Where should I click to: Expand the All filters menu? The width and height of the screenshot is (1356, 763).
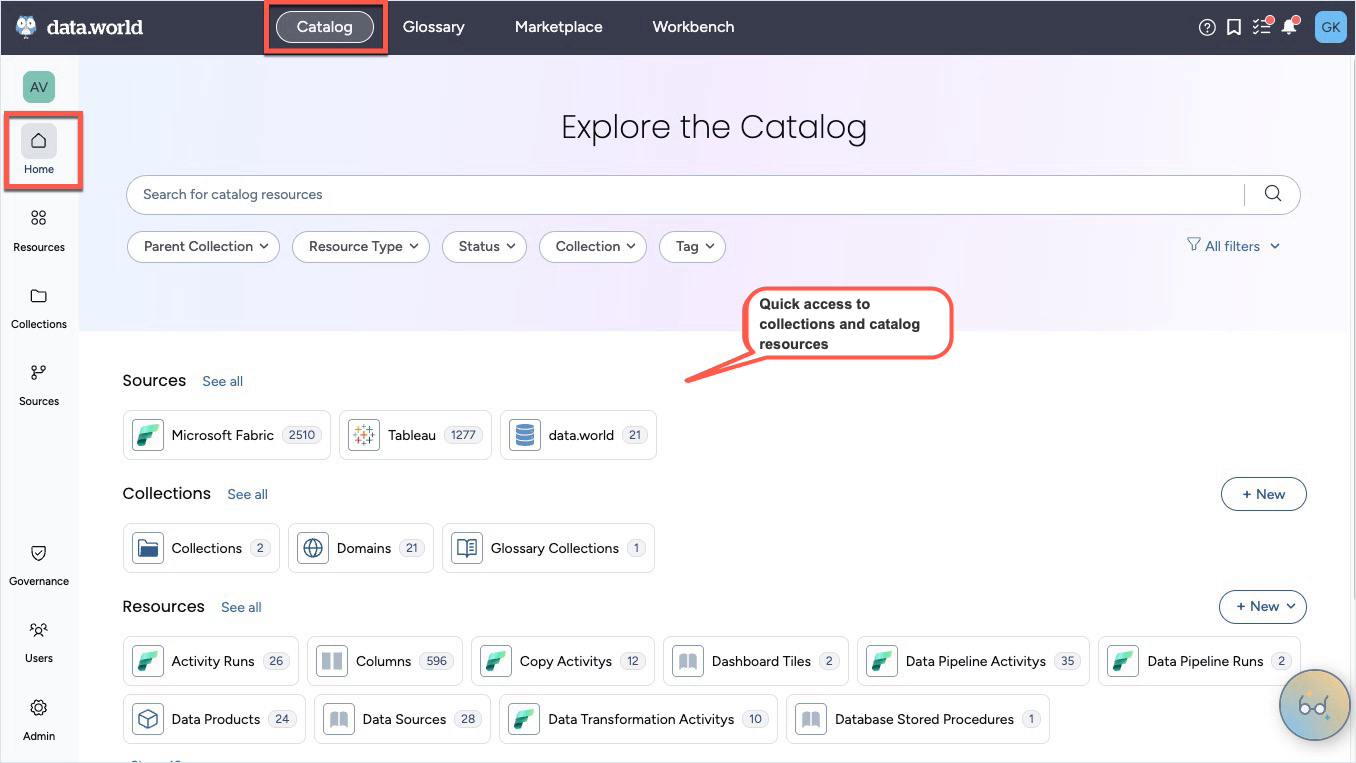coord(1233,246)
